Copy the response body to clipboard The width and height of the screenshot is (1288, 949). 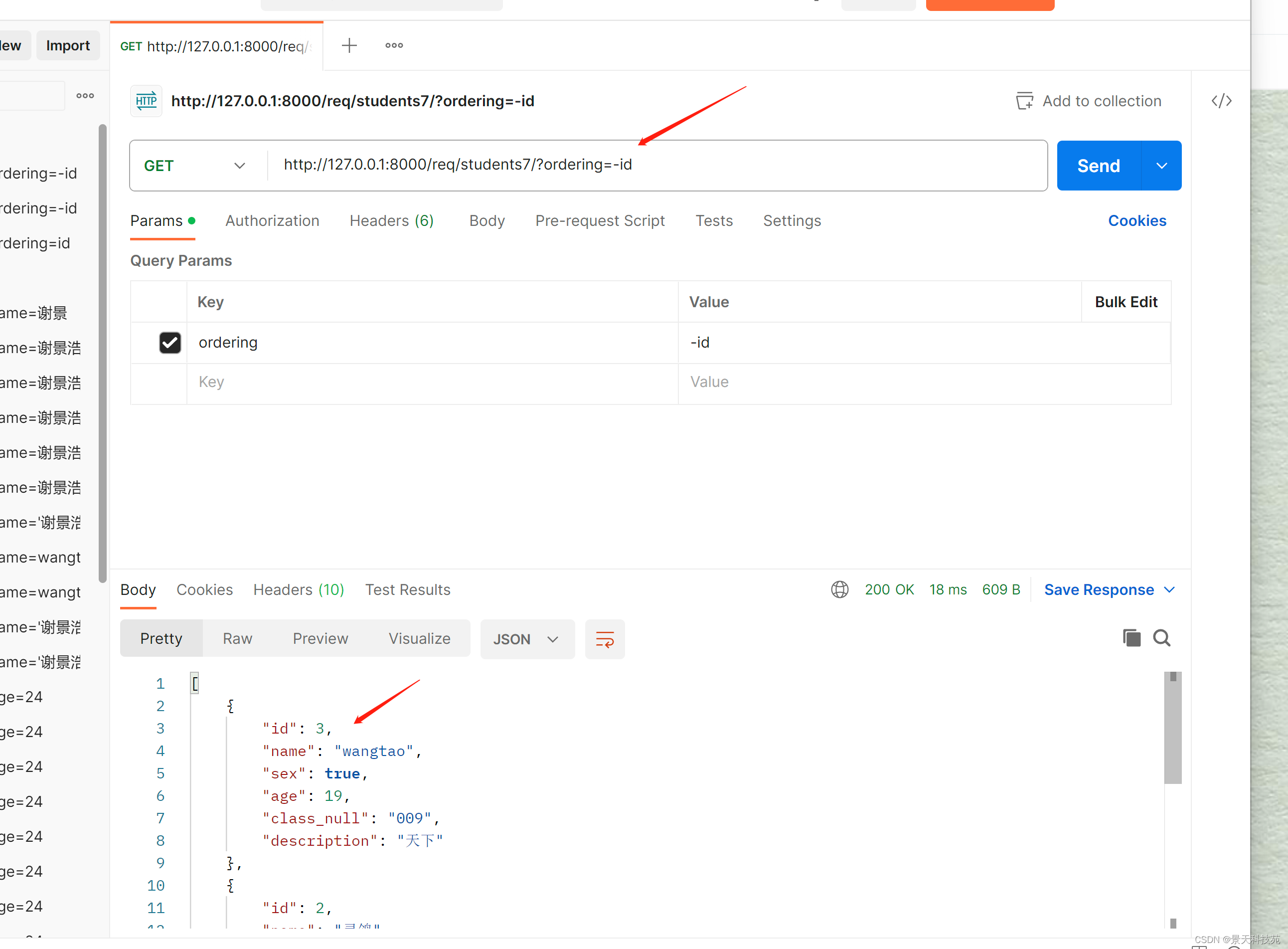point(1131,638)
